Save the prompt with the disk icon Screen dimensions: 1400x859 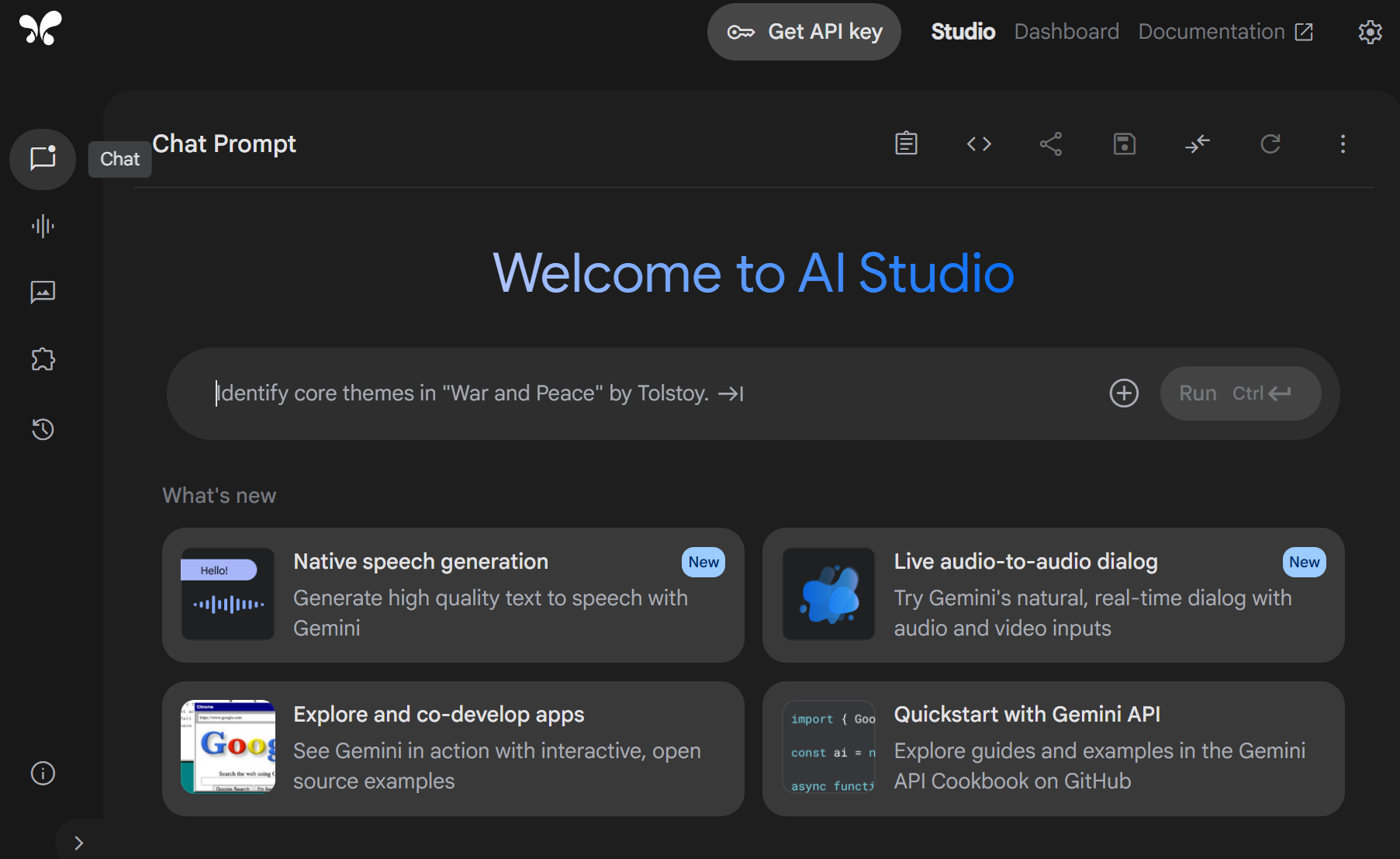[1124, 144]
